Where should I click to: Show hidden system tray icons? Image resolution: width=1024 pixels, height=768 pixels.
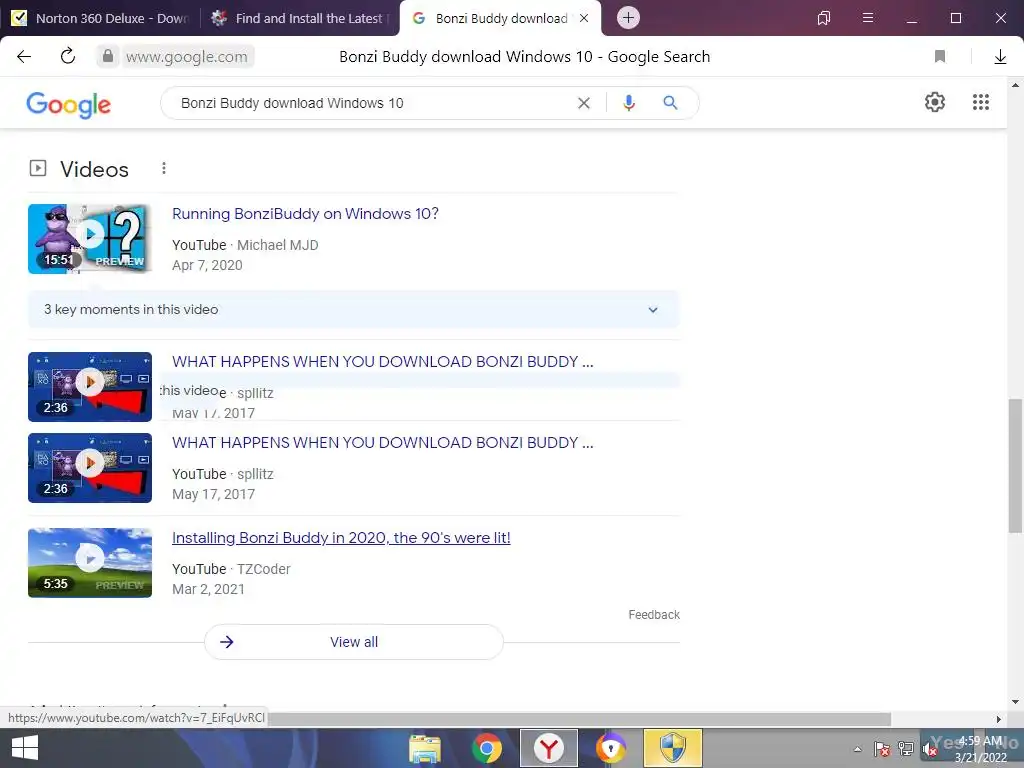pos(857,749)
